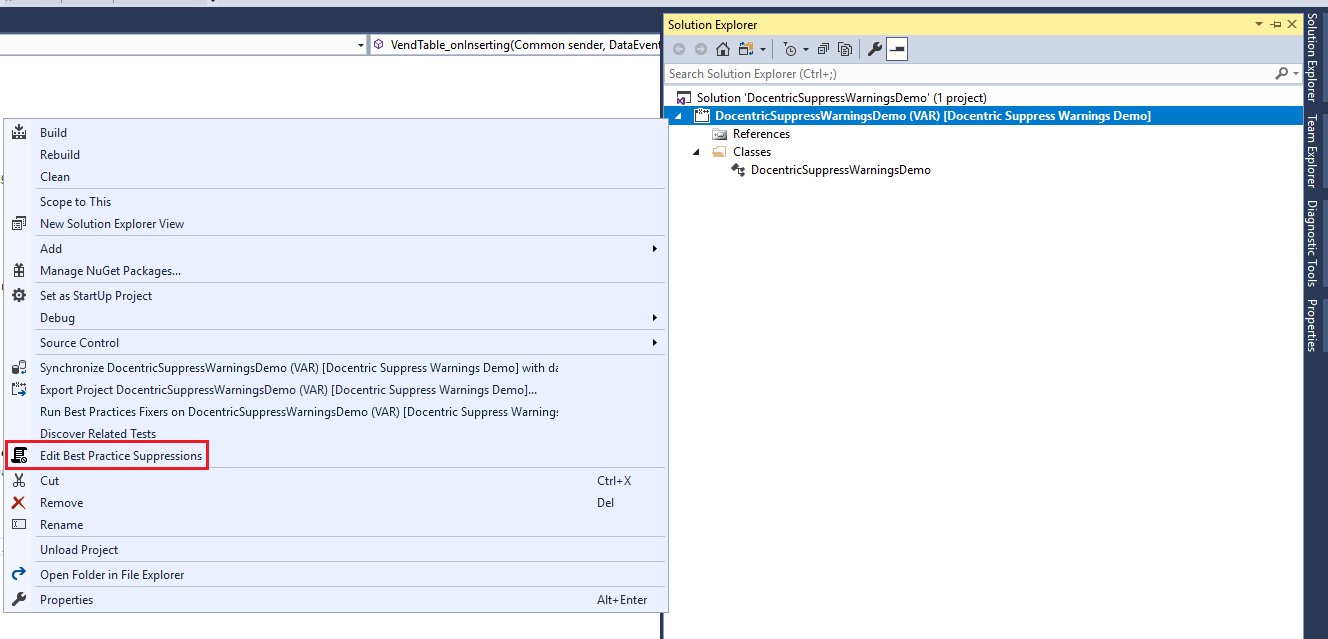Toggle the Solution Explorer pin icon
Screen dimensions: 1328x639
[x=1275, y=23]
